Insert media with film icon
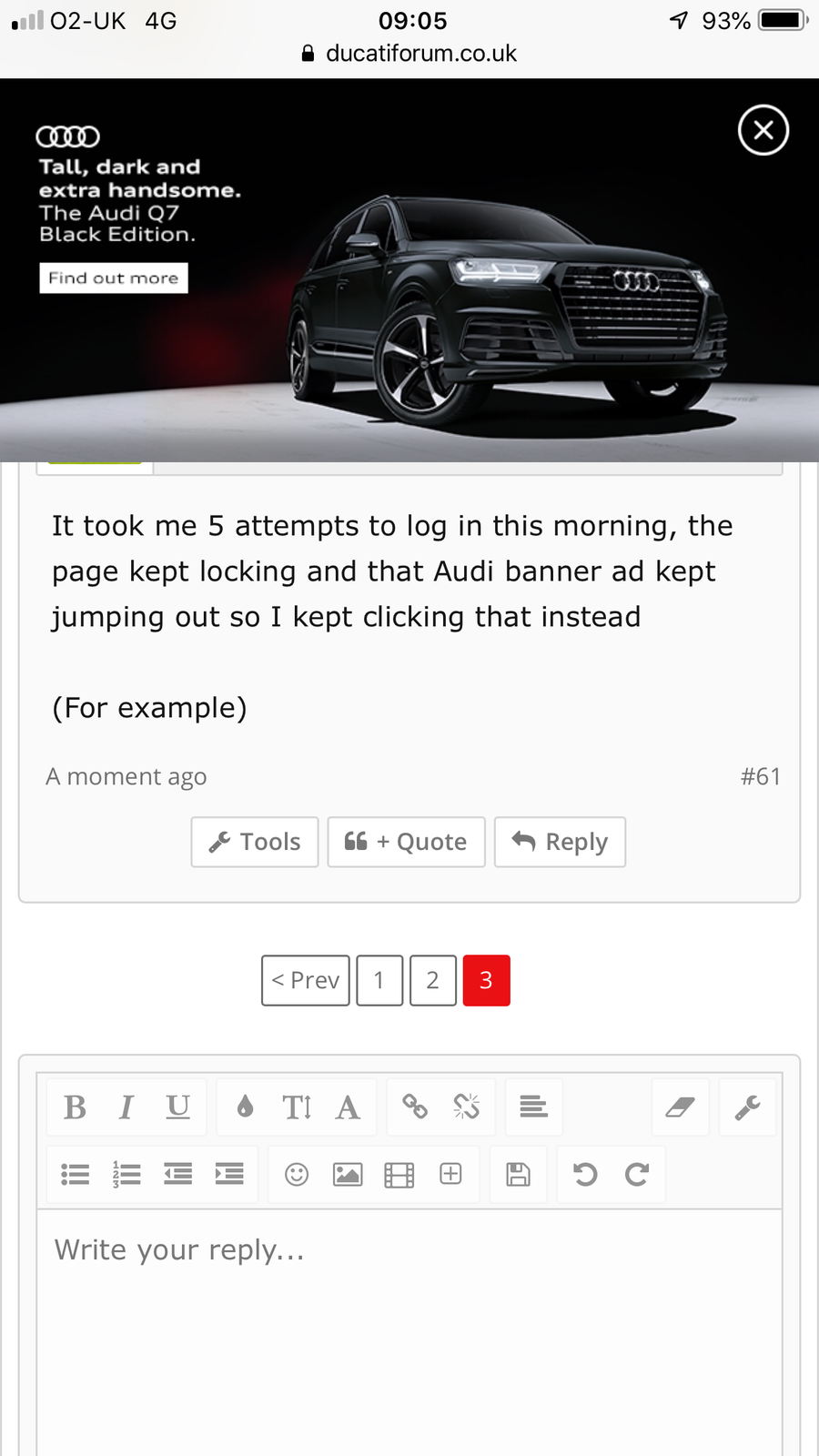The image size is (819, 1456). pos(399,1175)
